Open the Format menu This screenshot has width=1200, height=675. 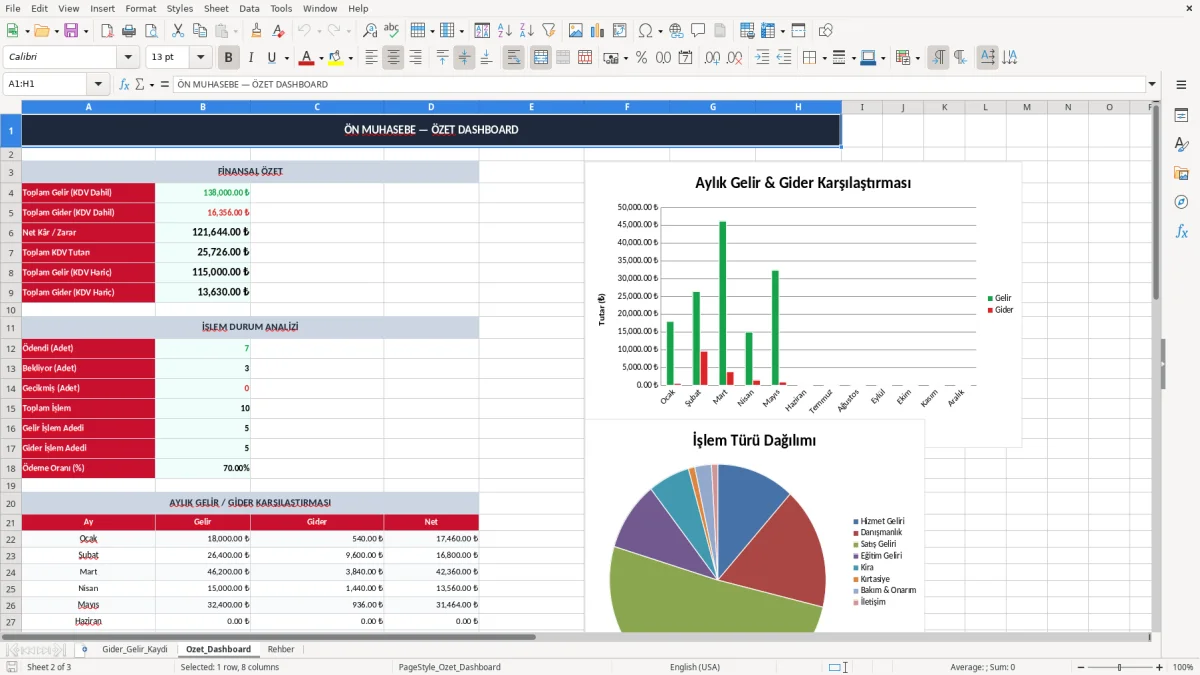(140, 8)
